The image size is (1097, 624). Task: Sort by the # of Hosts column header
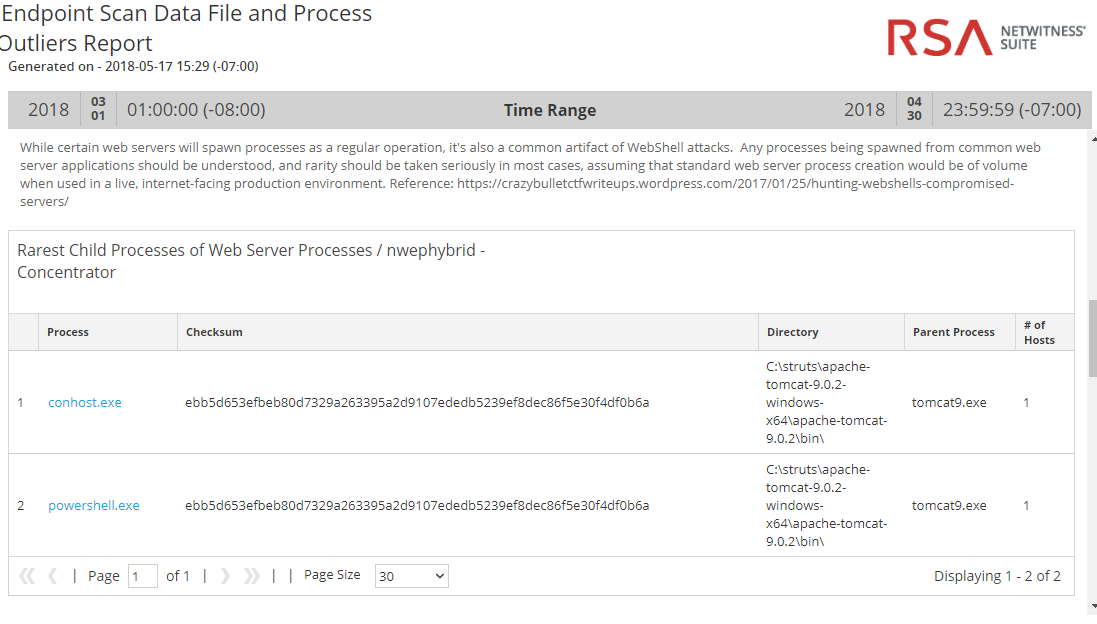point(1039,332)
